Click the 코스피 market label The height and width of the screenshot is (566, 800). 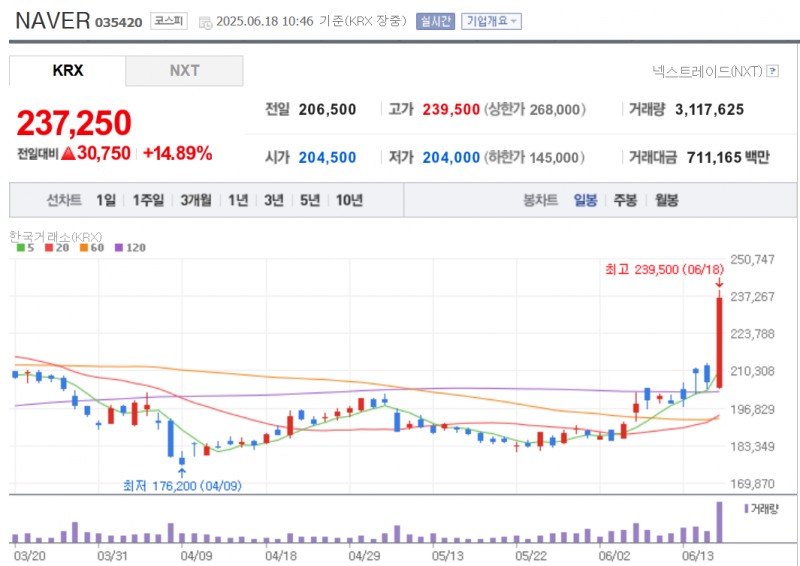point(169,21)
